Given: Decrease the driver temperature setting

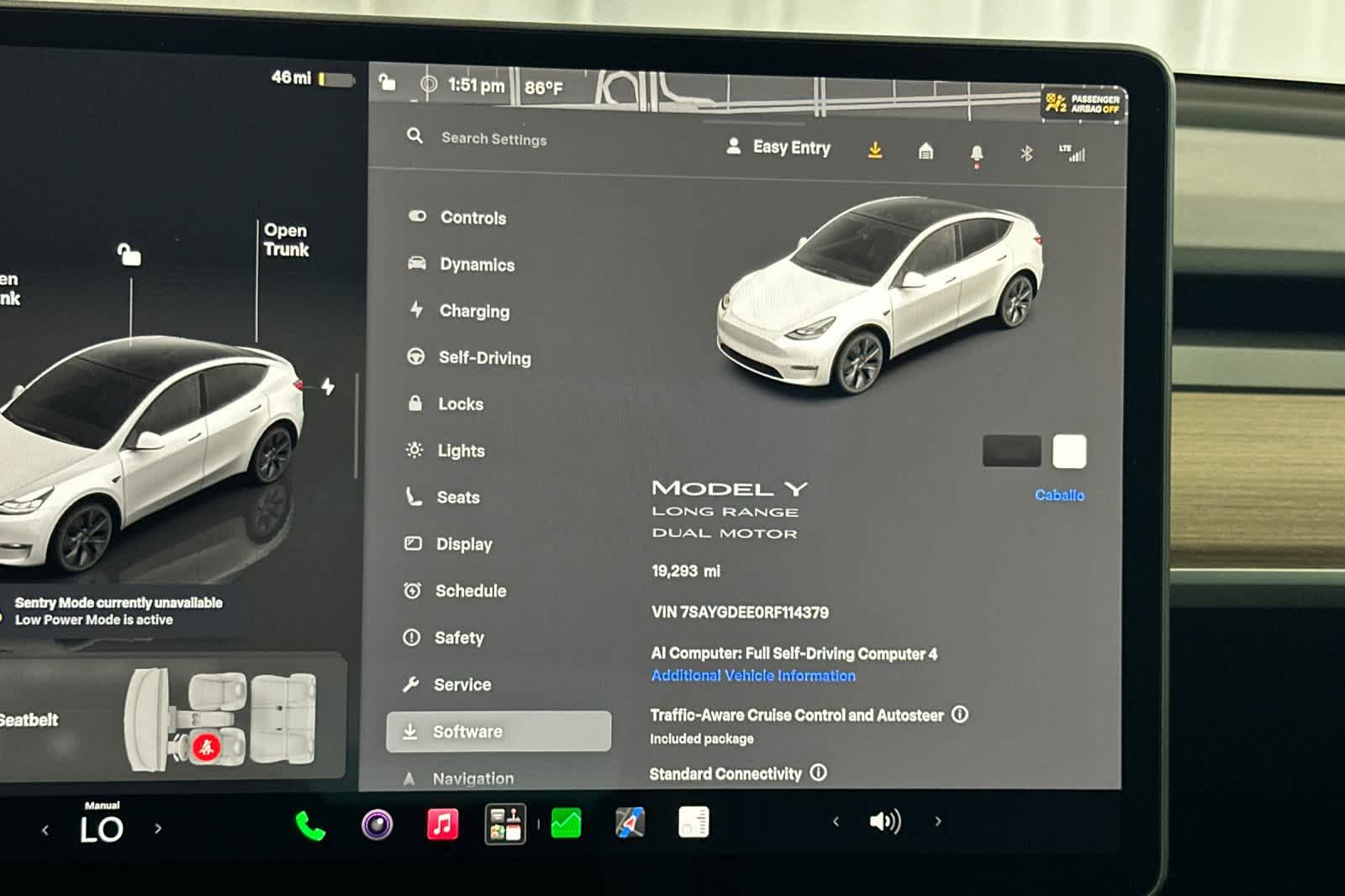Looking at the screenshot, I should pos(45,830).
